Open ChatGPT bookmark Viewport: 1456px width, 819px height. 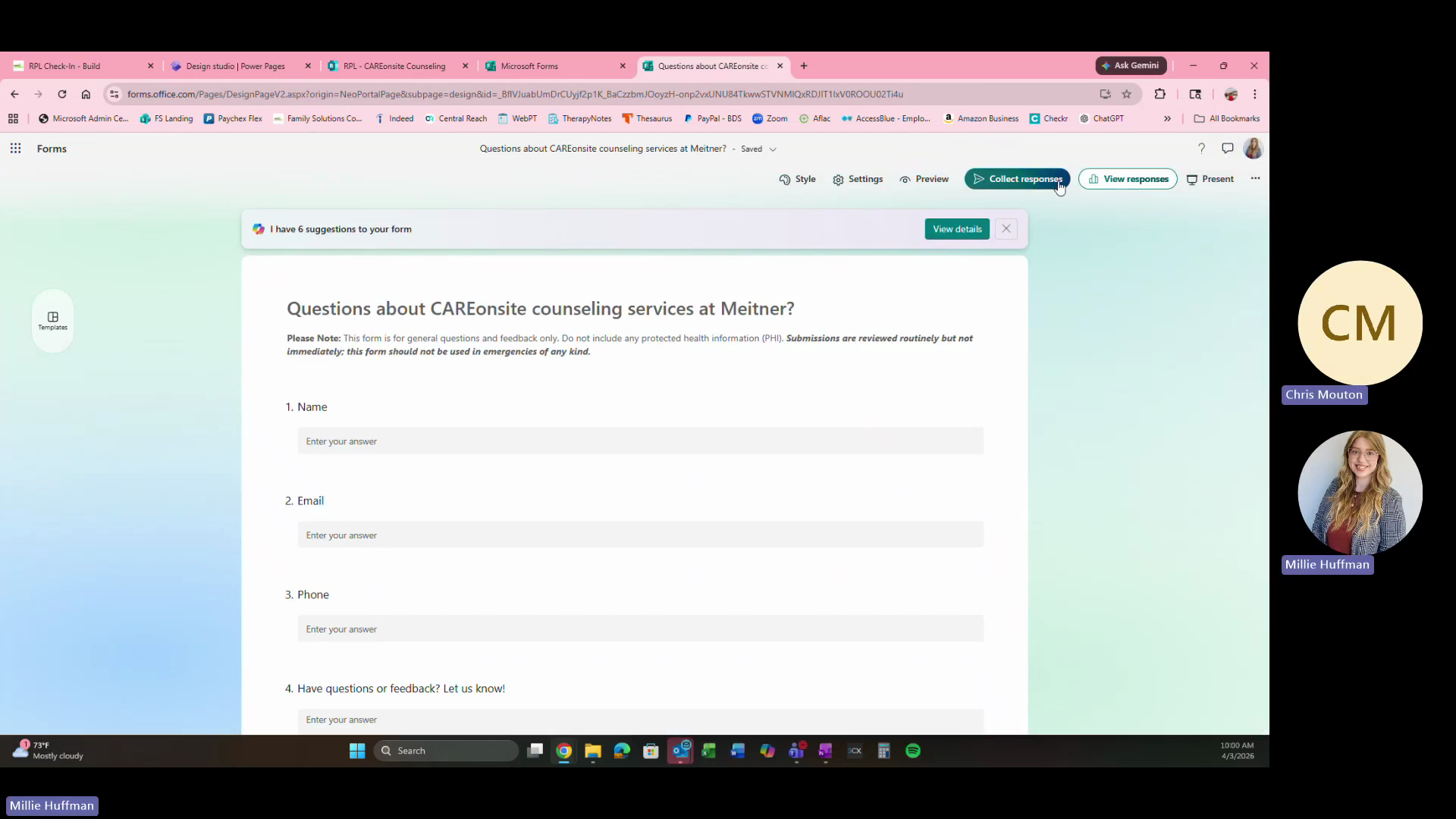coord(1101,118)
